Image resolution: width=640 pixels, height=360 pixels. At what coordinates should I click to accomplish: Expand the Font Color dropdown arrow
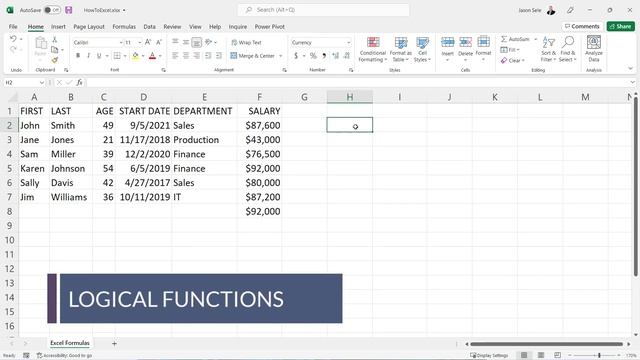tap(160, 56)
